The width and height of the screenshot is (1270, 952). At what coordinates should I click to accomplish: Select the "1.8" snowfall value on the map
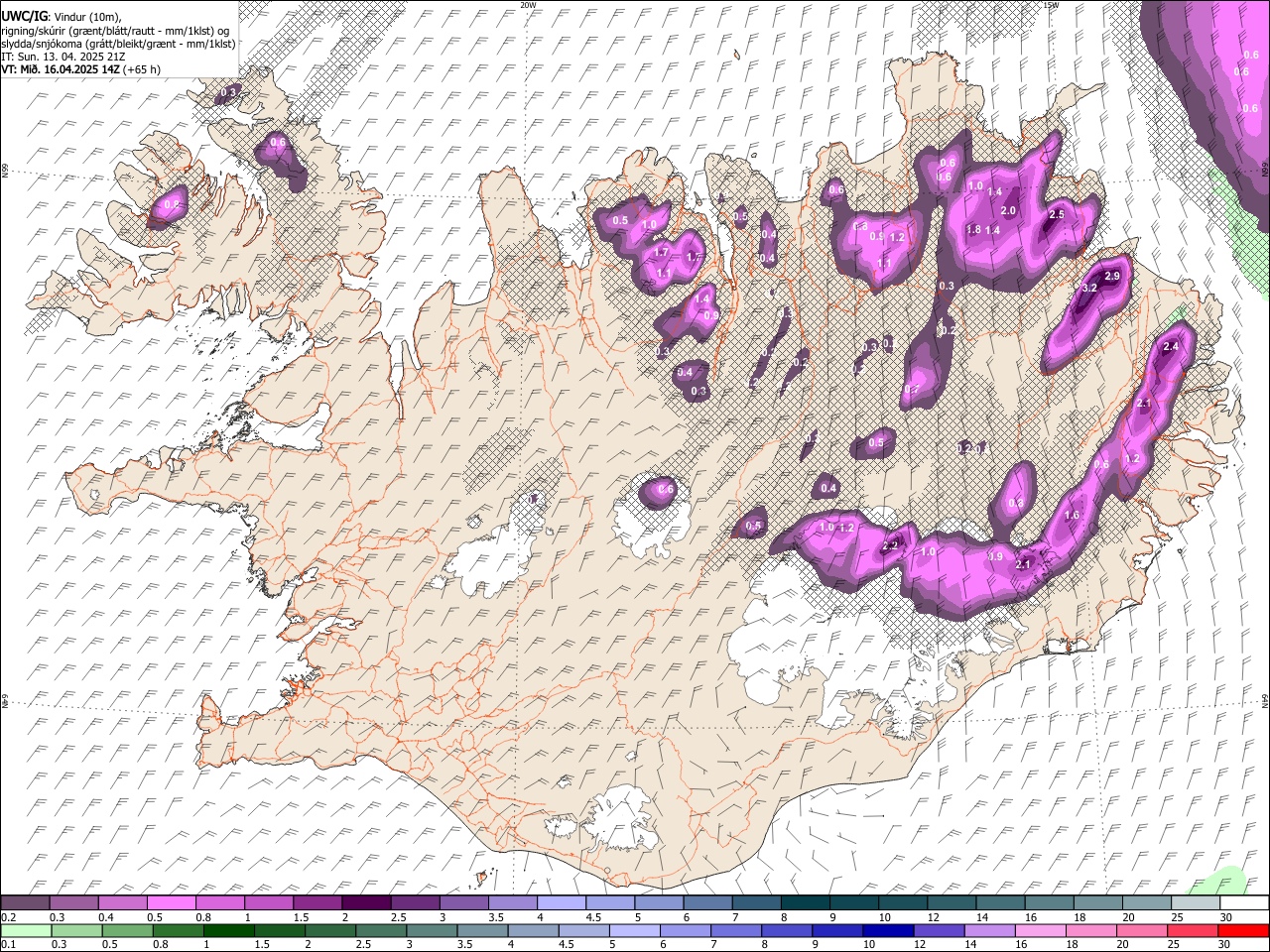point(973,230)
